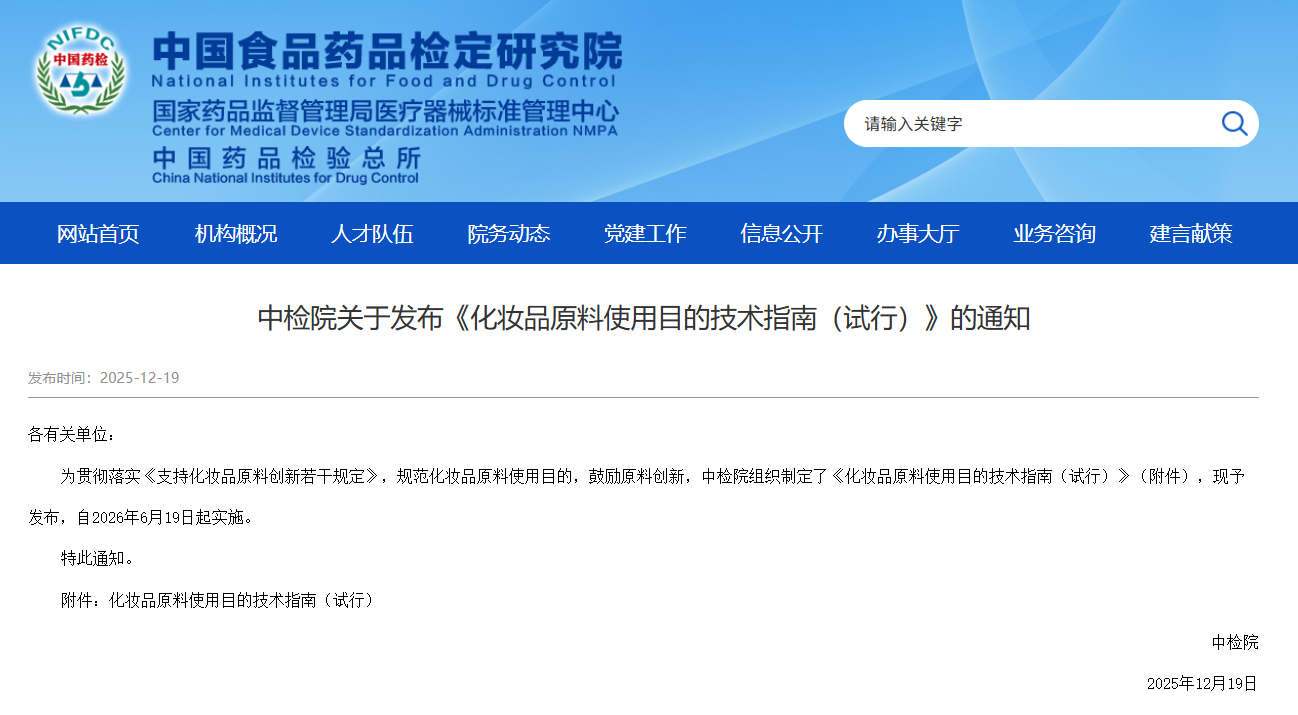This screenshot has height=715, width=1298.
Task: Navigate to the 党建工作 section
Action: [x=645, y=234]
